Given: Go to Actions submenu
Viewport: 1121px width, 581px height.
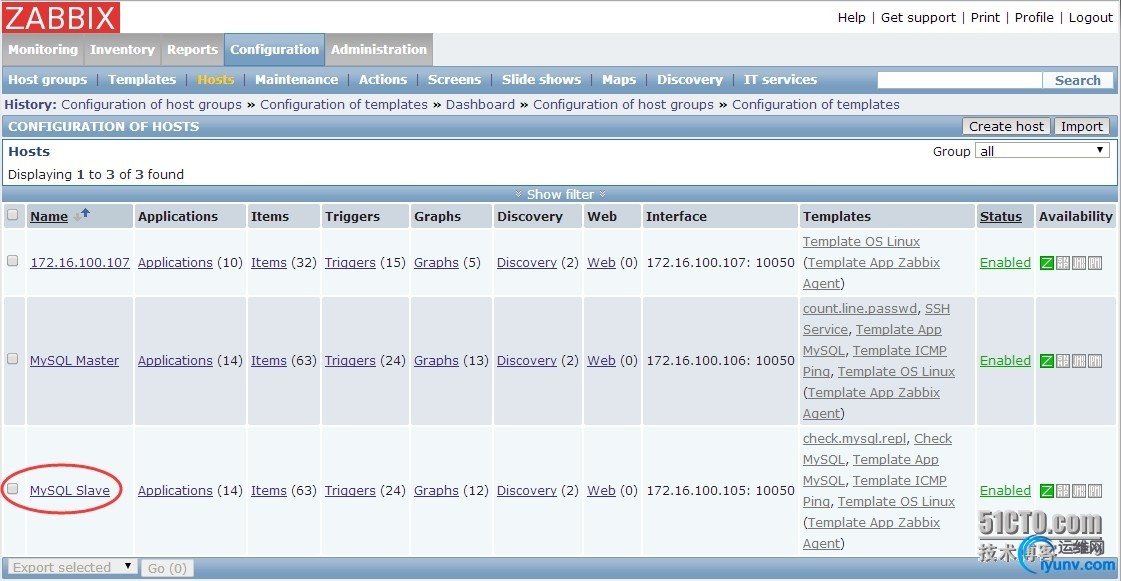Looking at the screenshot, I should point(382,79).
